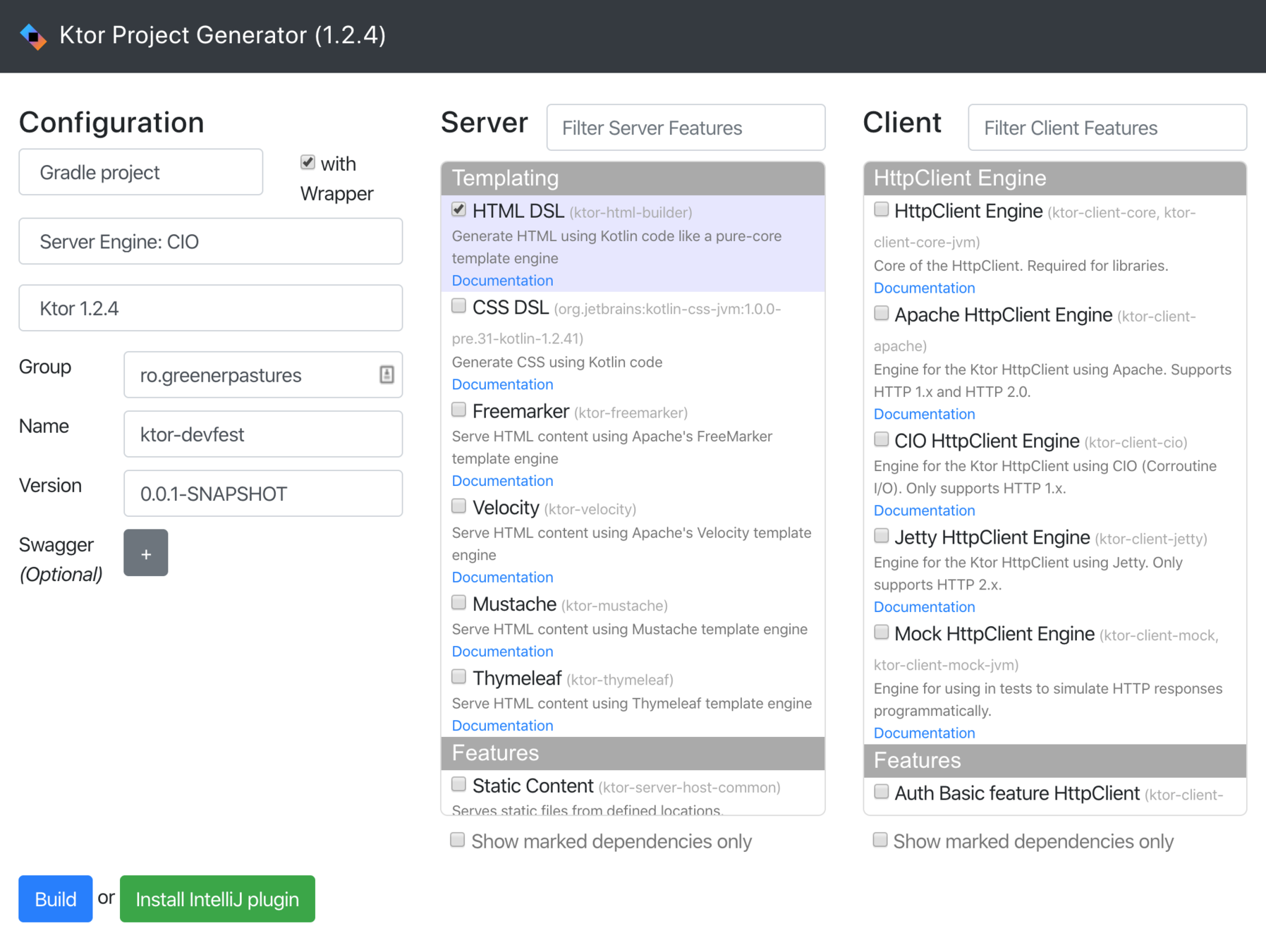This screenshot has width=1266, height=952.
Task: Enable the CSS DSL feature
Action: [x=459, y=306]
